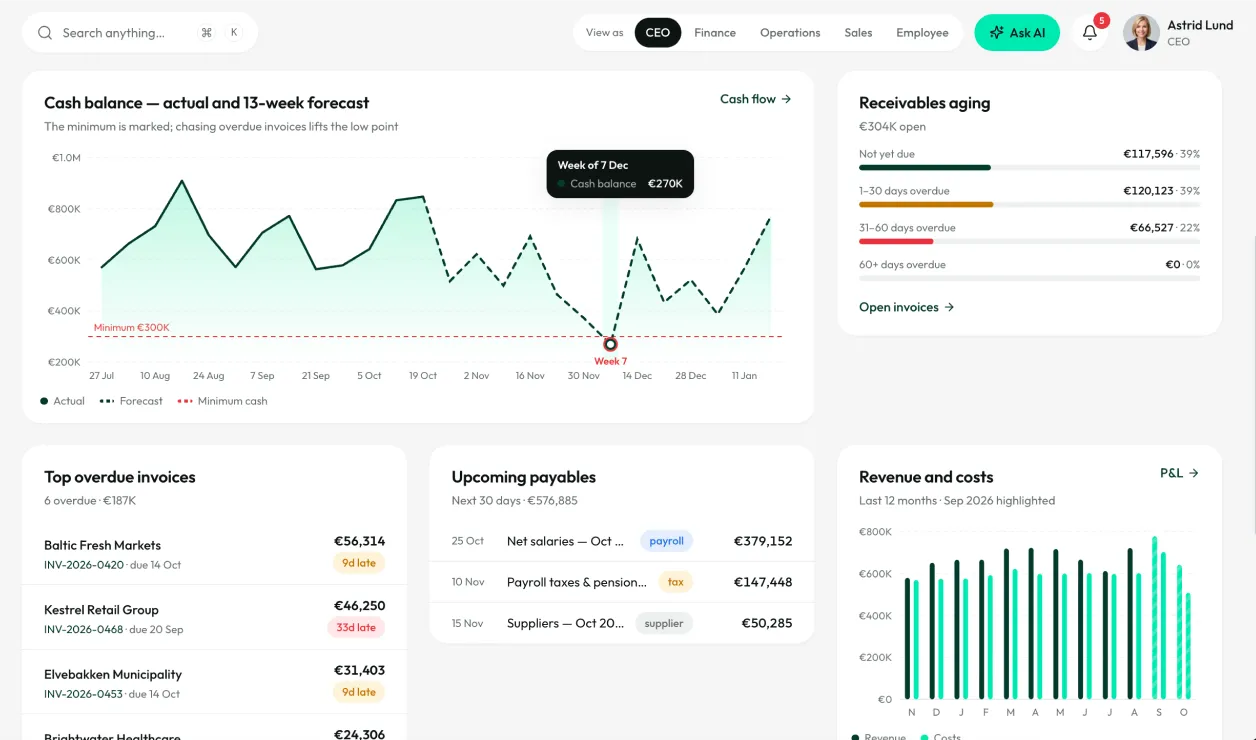The height and width of the screenshot is (740, 1256).
Task: Click the Week 7 minimum marker
Action: tap(610, 344)
